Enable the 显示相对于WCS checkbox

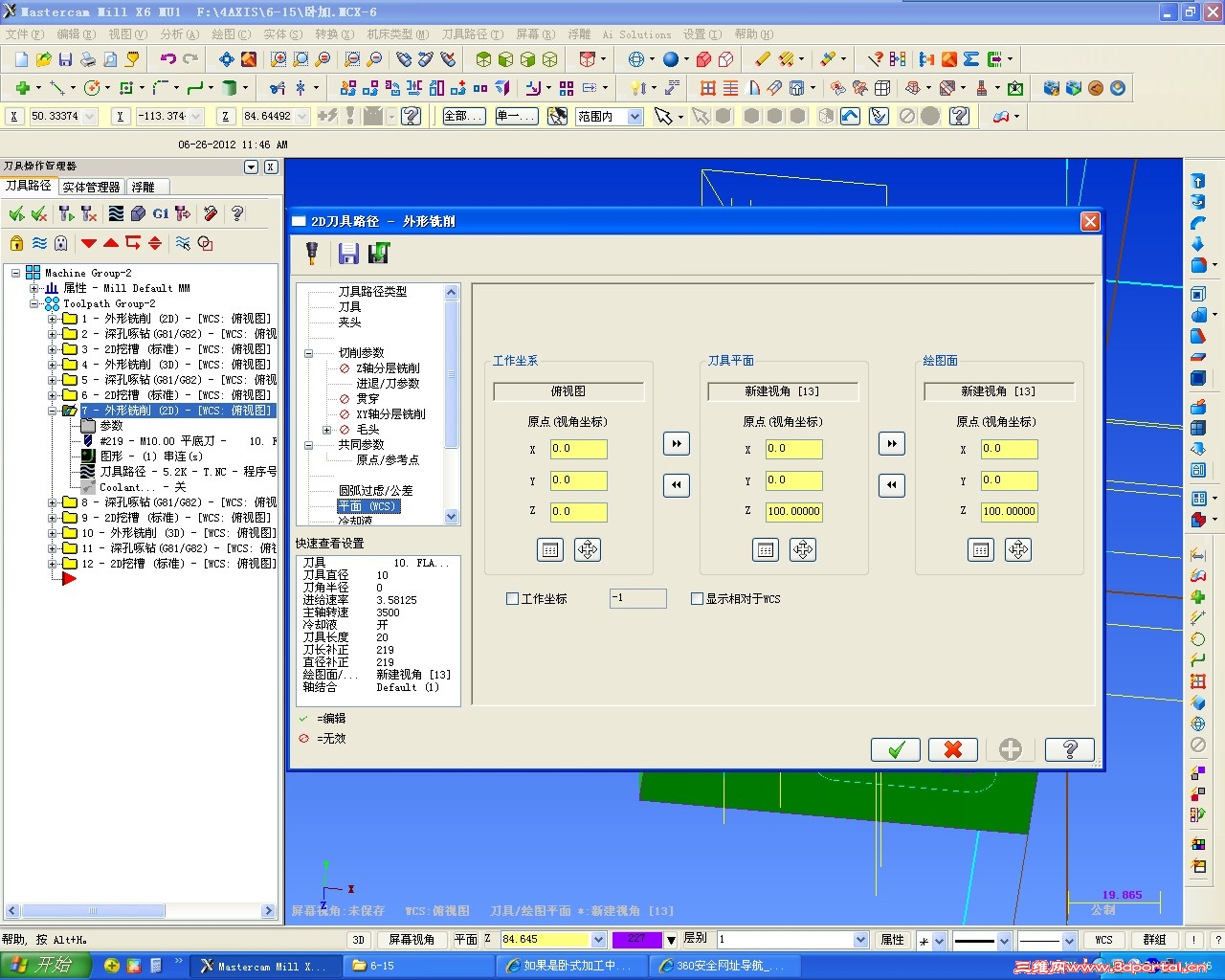coord(697,599)
